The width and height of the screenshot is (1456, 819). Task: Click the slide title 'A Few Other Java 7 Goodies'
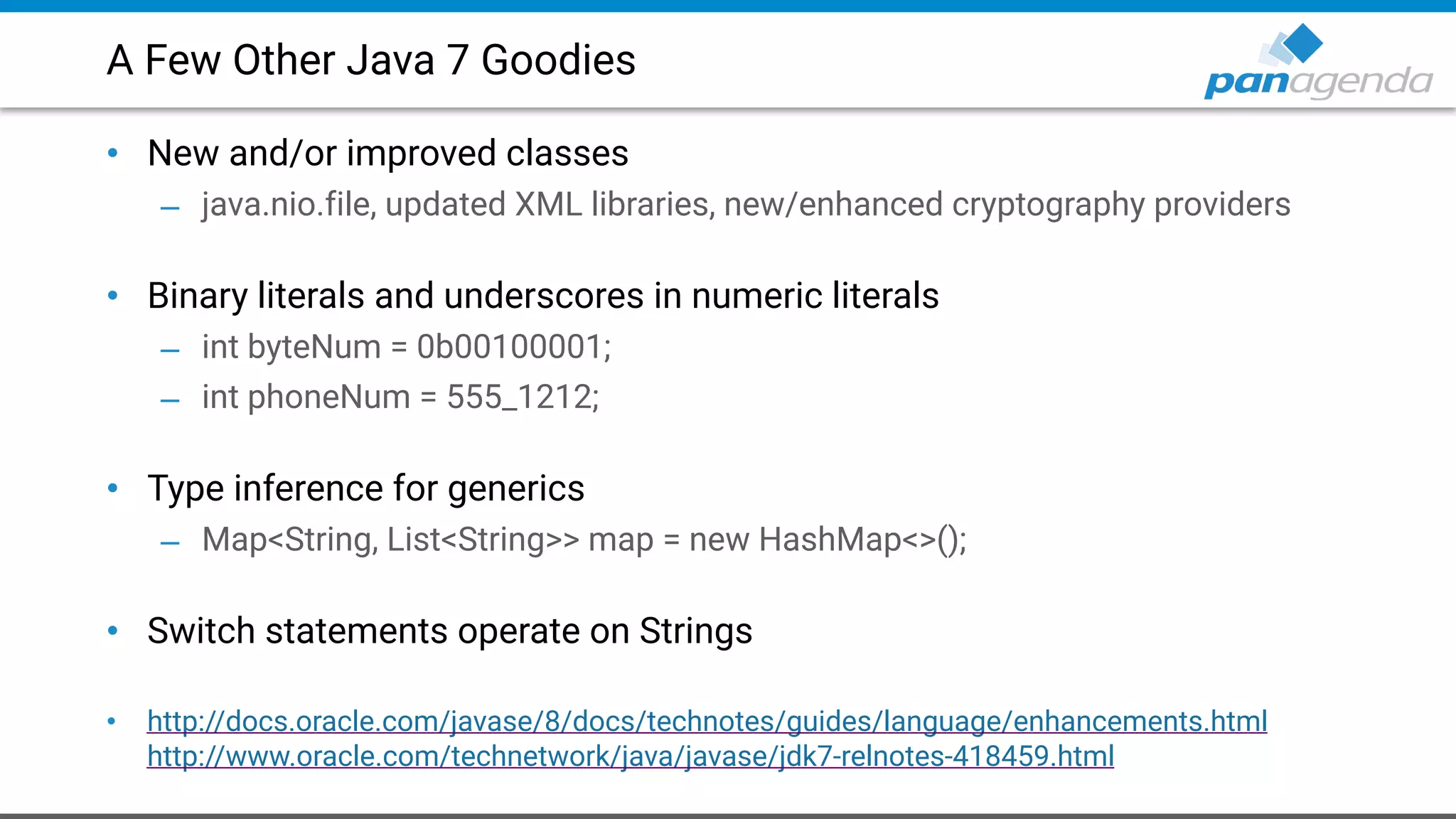coord(371,60)
